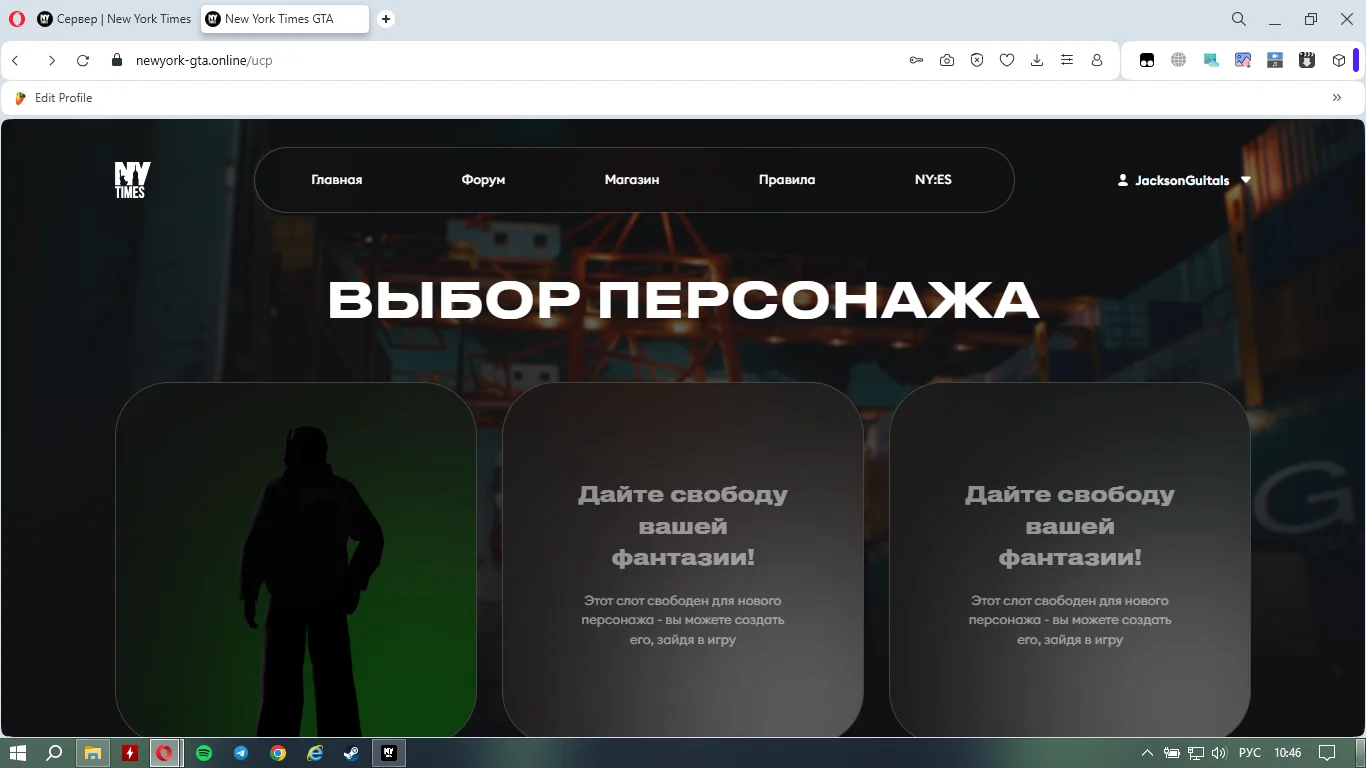Open Opera easy setup sliders icon
This screenshot has height=768, width=1366.
pyautogui.click(x=1067, y=60)
